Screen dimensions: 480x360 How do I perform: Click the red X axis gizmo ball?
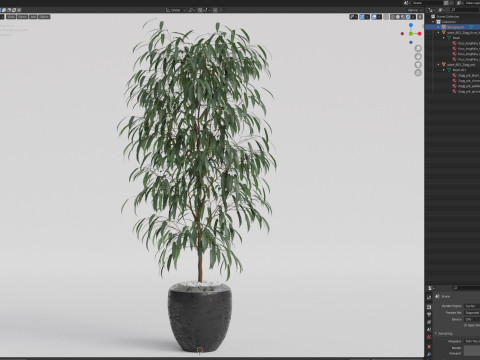pos(419,34)
